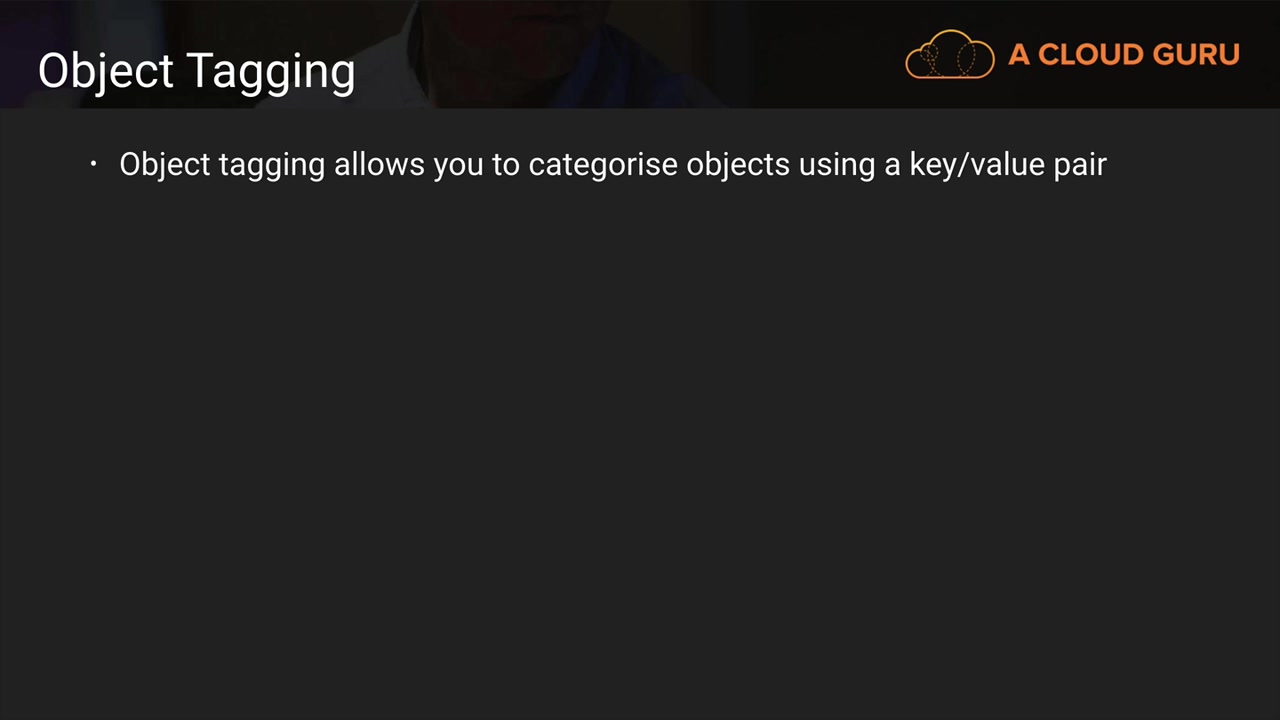This screenshot has width=1280, height=720.
Task: Click the bullet point dot marker
Action: 93,164
